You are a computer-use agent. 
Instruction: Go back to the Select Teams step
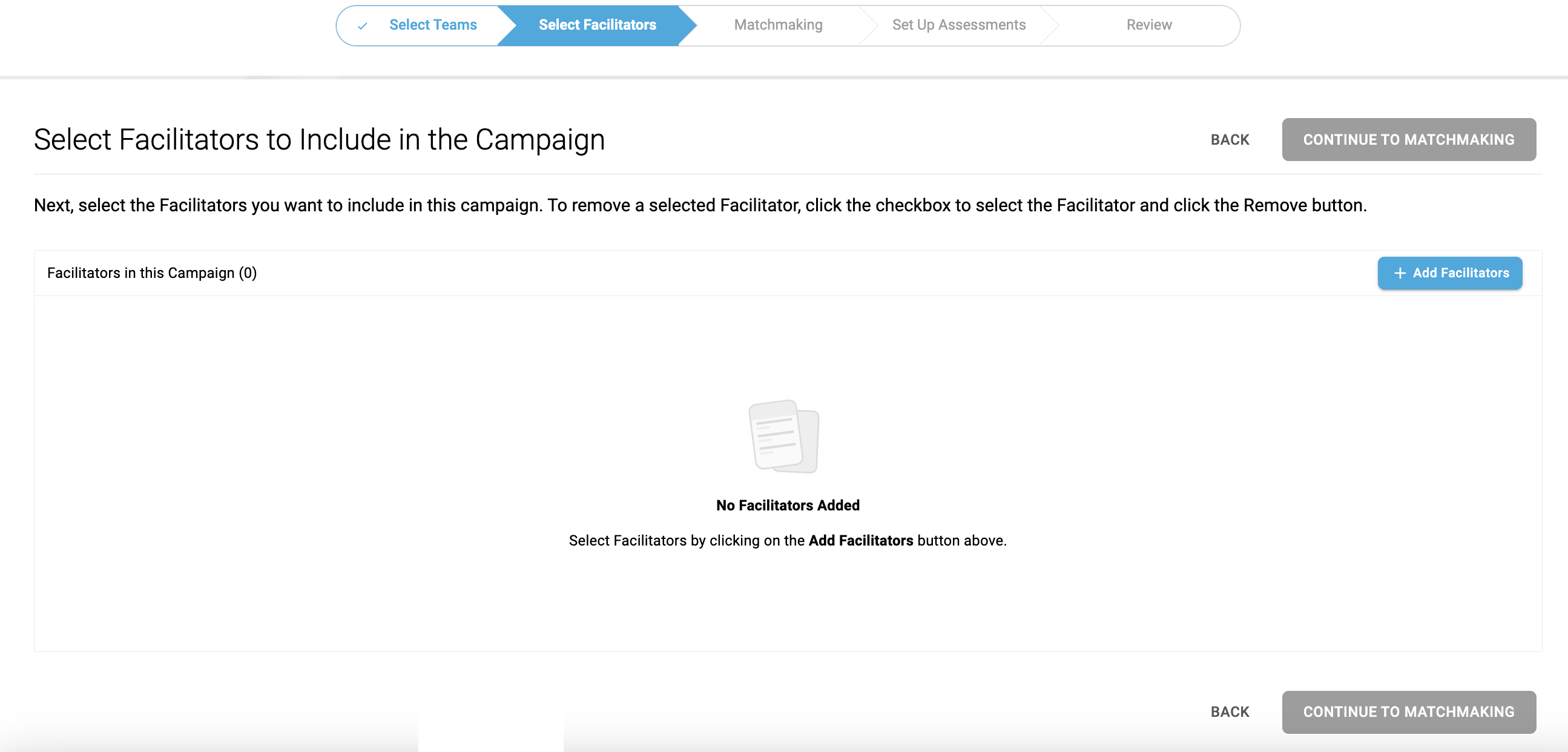click(433, 25)
